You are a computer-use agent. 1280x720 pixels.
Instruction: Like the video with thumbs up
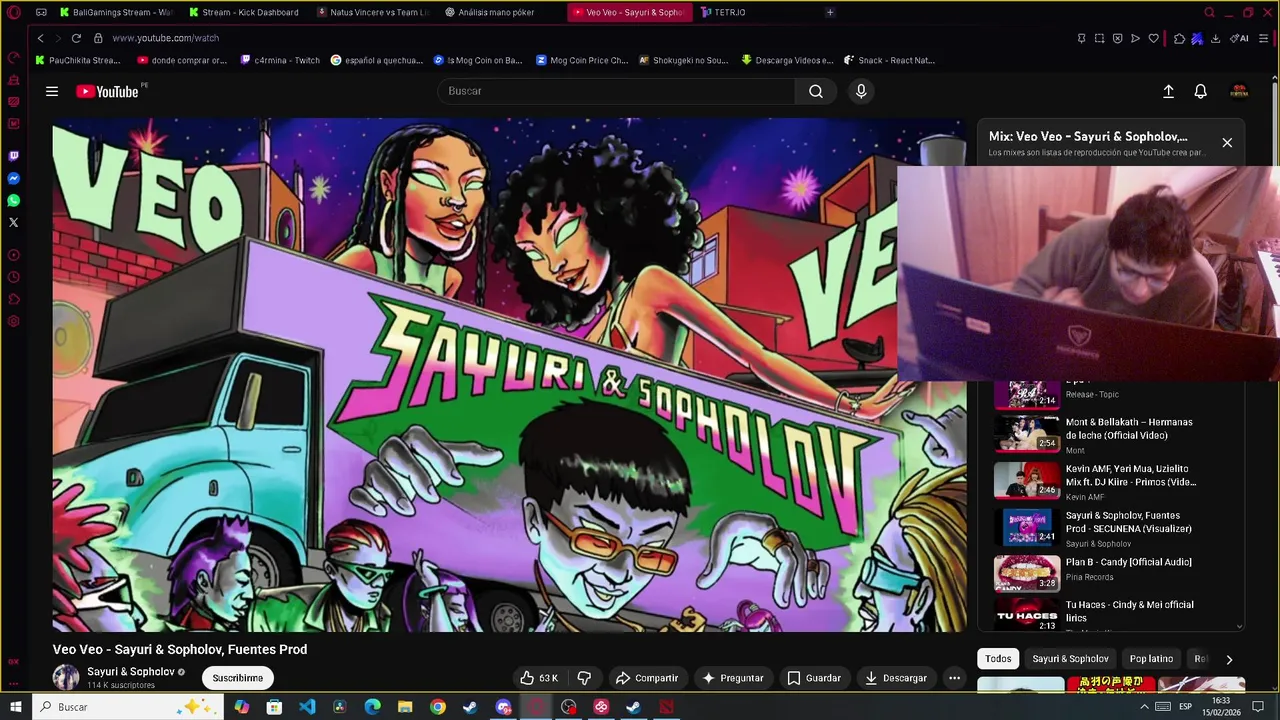pyautogui.click(x=539, y=678)
